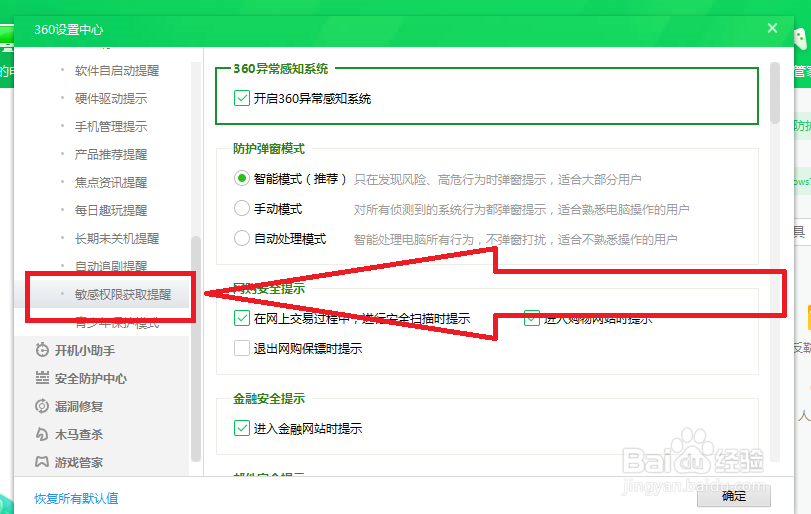Click the 开机小助手 clock icon
Viewport: 811px width, 514px height.
(x=42, y=350)
